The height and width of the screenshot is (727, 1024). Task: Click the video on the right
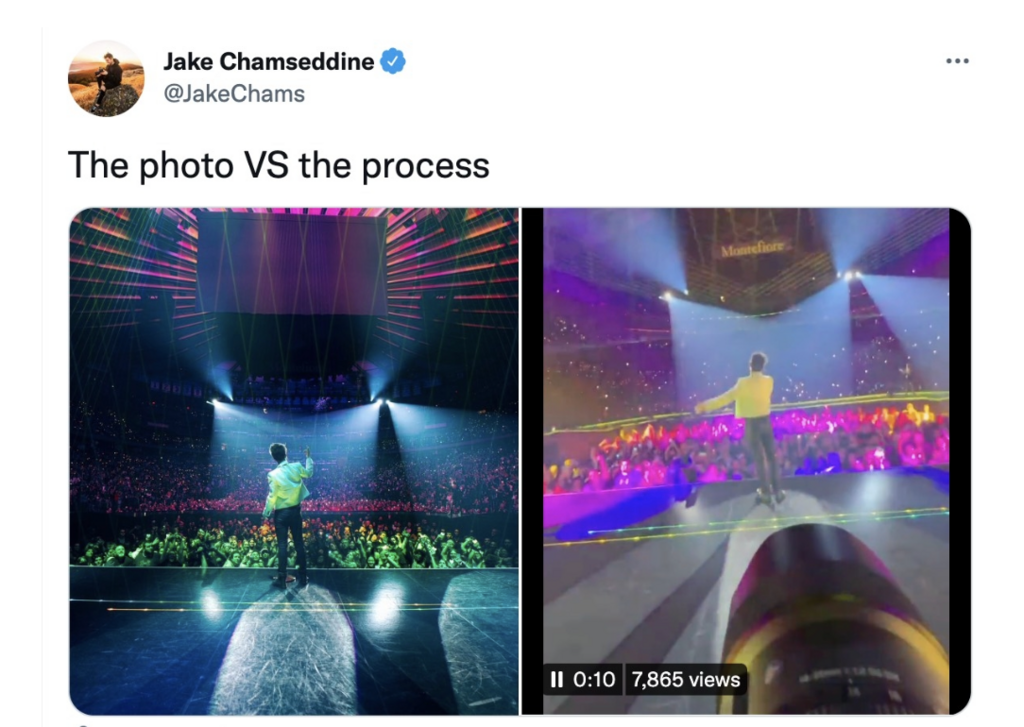pos(746,461)
